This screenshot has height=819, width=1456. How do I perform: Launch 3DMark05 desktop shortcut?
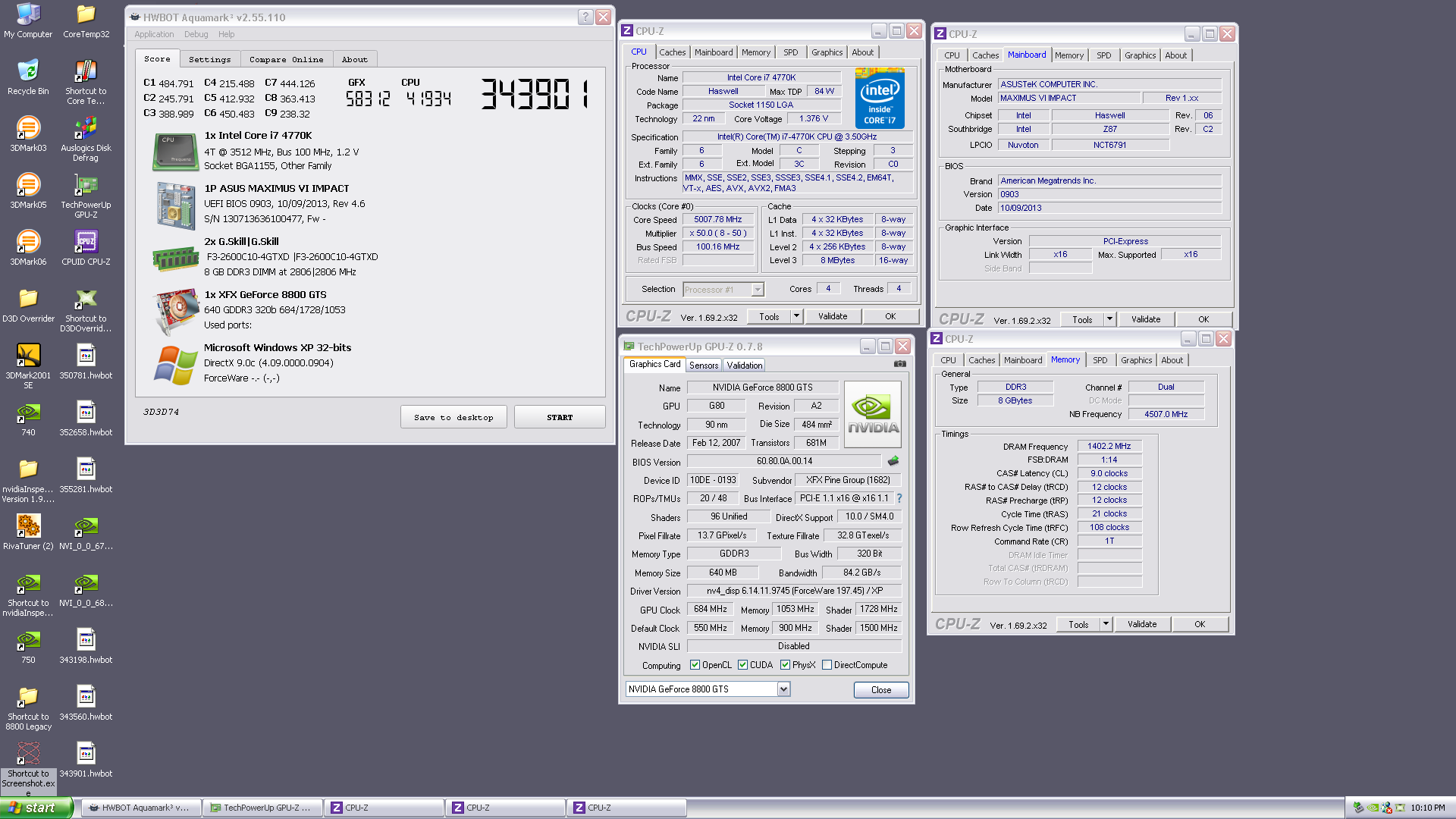click(x=28, y=190)
